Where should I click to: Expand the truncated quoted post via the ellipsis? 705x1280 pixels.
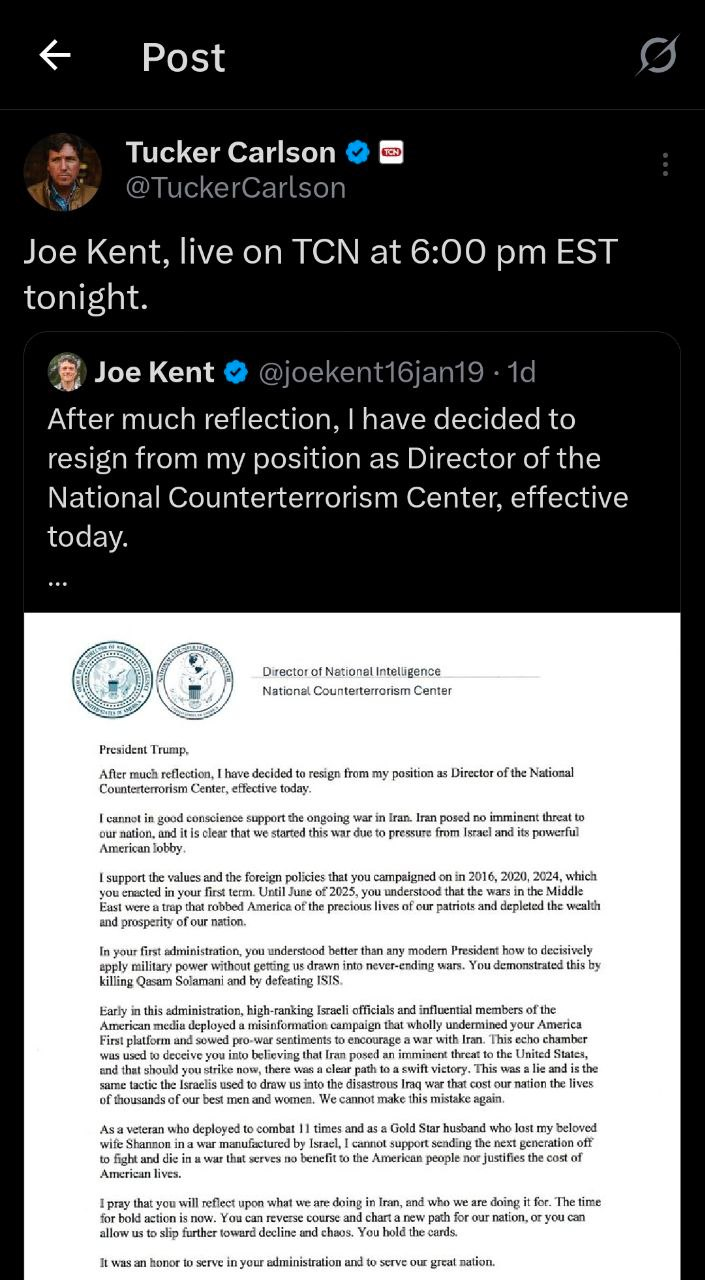pyautogui.click(x=57, y=581)
